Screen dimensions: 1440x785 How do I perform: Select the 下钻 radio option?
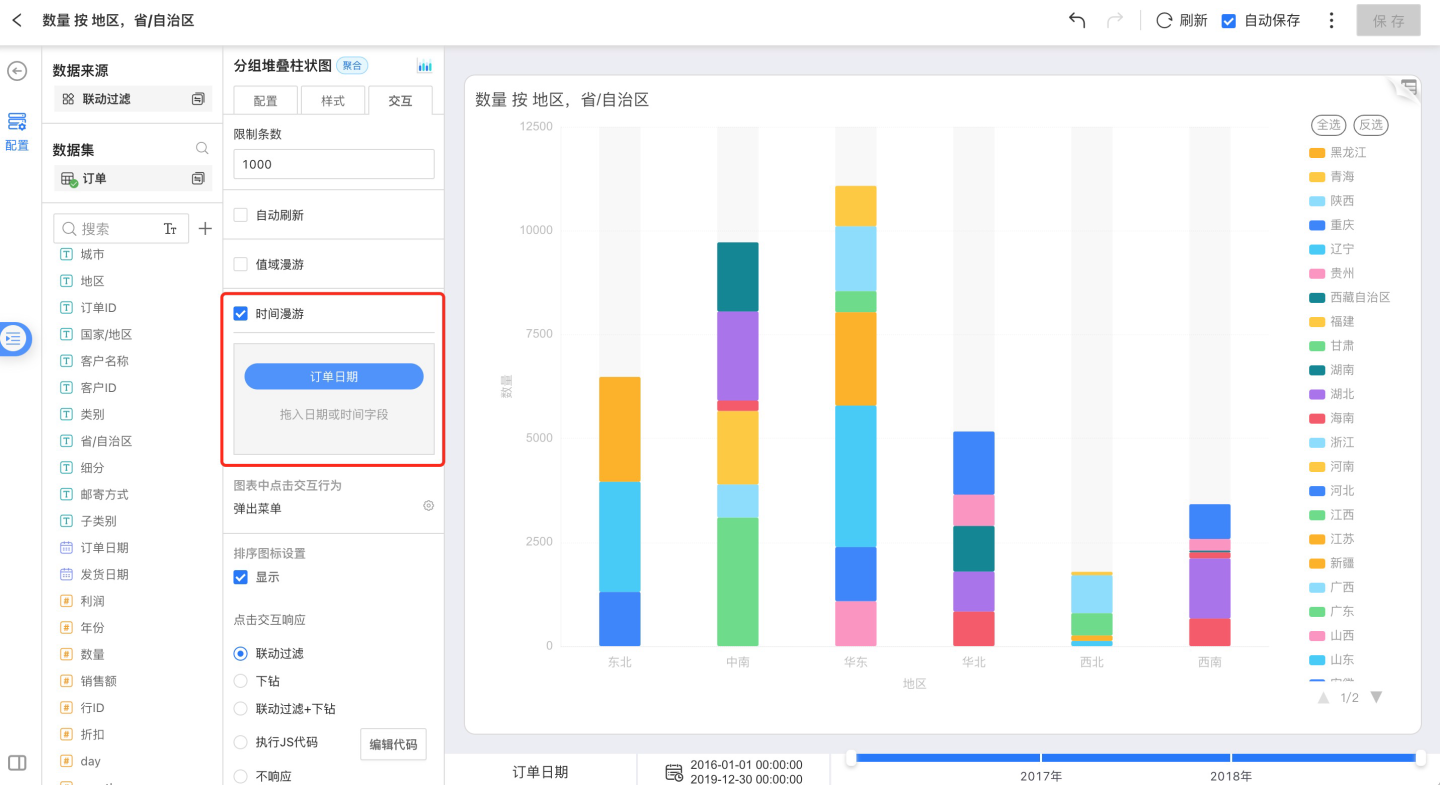click(240, 681)
